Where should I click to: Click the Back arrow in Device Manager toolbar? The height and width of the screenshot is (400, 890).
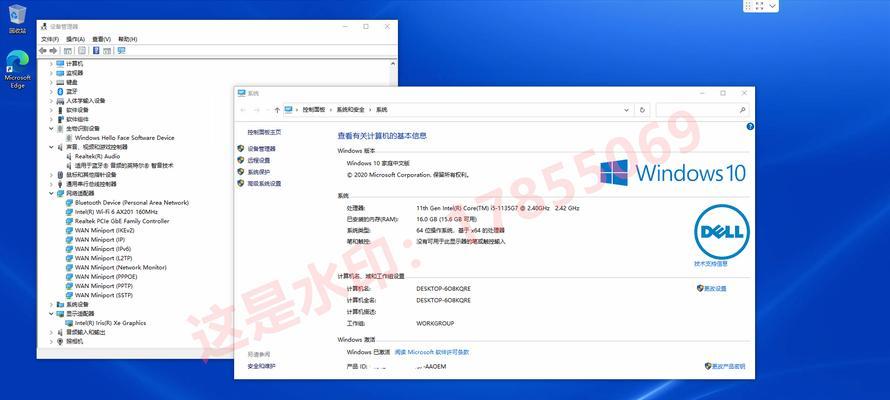[43, 50]
